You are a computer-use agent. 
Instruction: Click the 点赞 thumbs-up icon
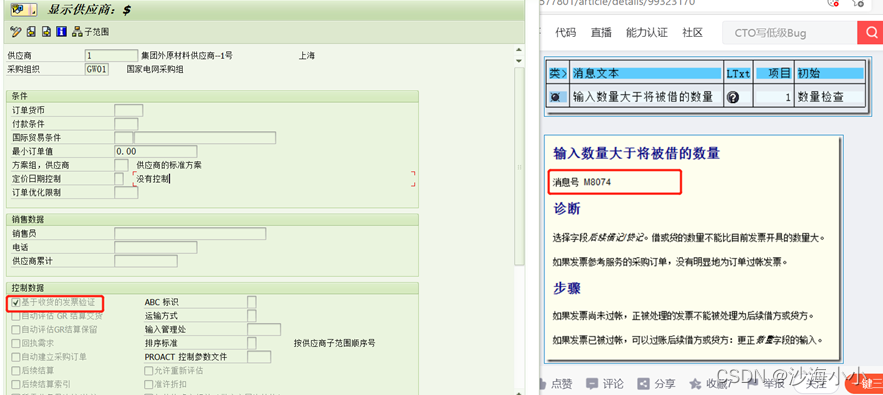click(x=543, y=384)
